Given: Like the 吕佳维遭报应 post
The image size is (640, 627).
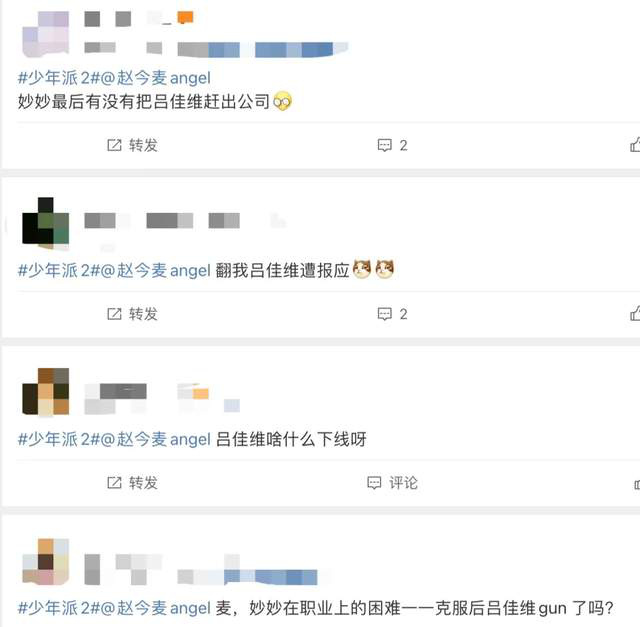Looking at the screenshot, I should [x=635, y=314].
